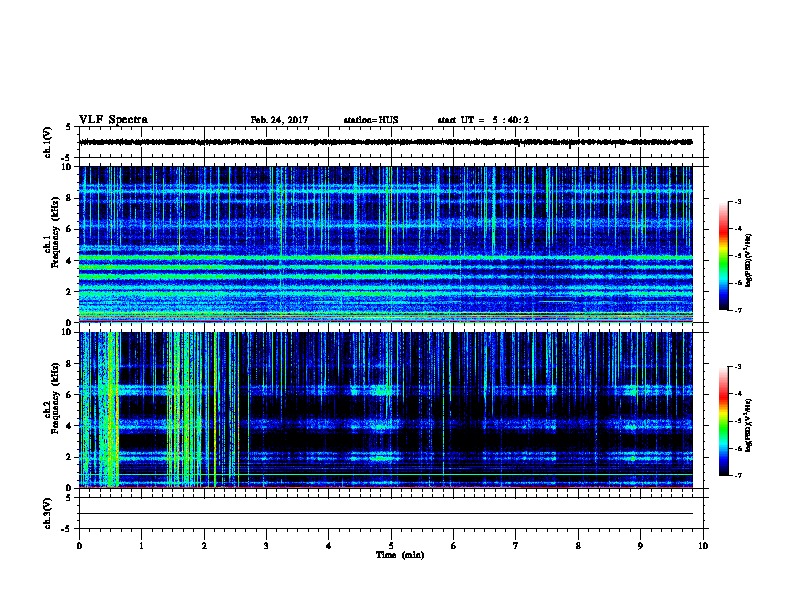Click the "start UT = 5 :40: 2" text
This screenshot has height=612, width=792.
483,120
